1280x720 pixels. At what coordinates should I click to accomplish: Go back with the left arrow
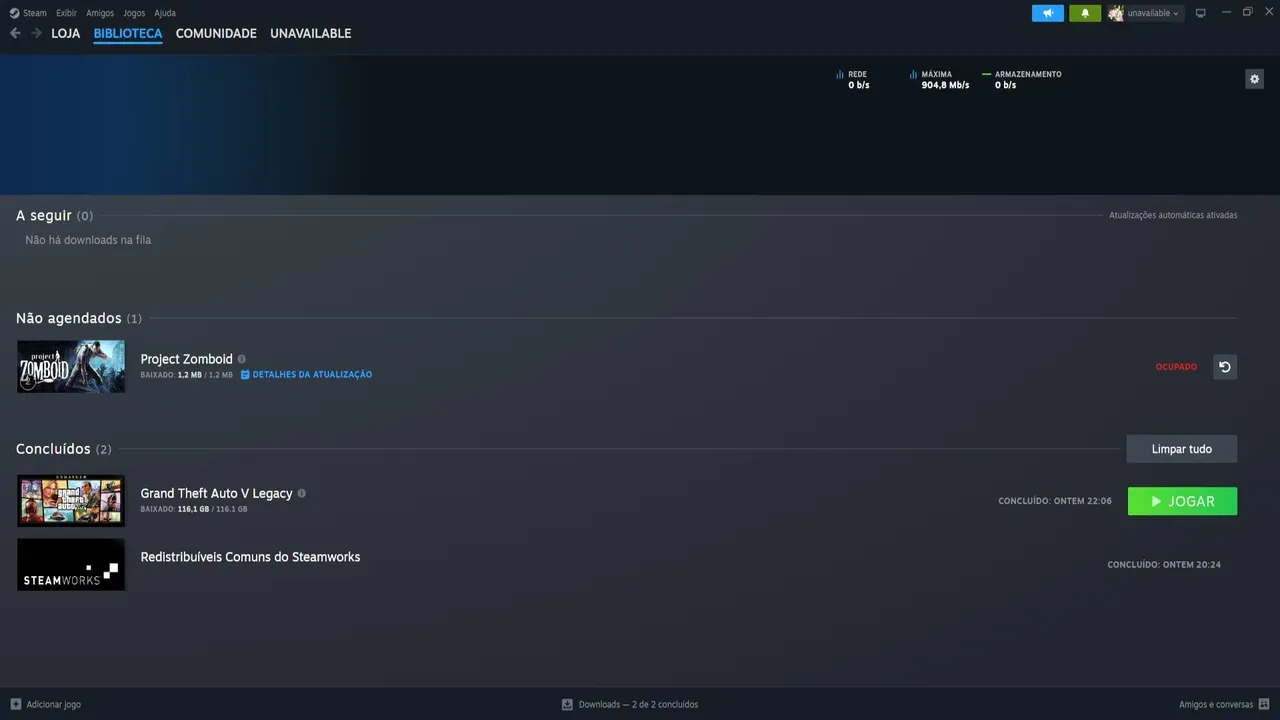pos(15,33)
